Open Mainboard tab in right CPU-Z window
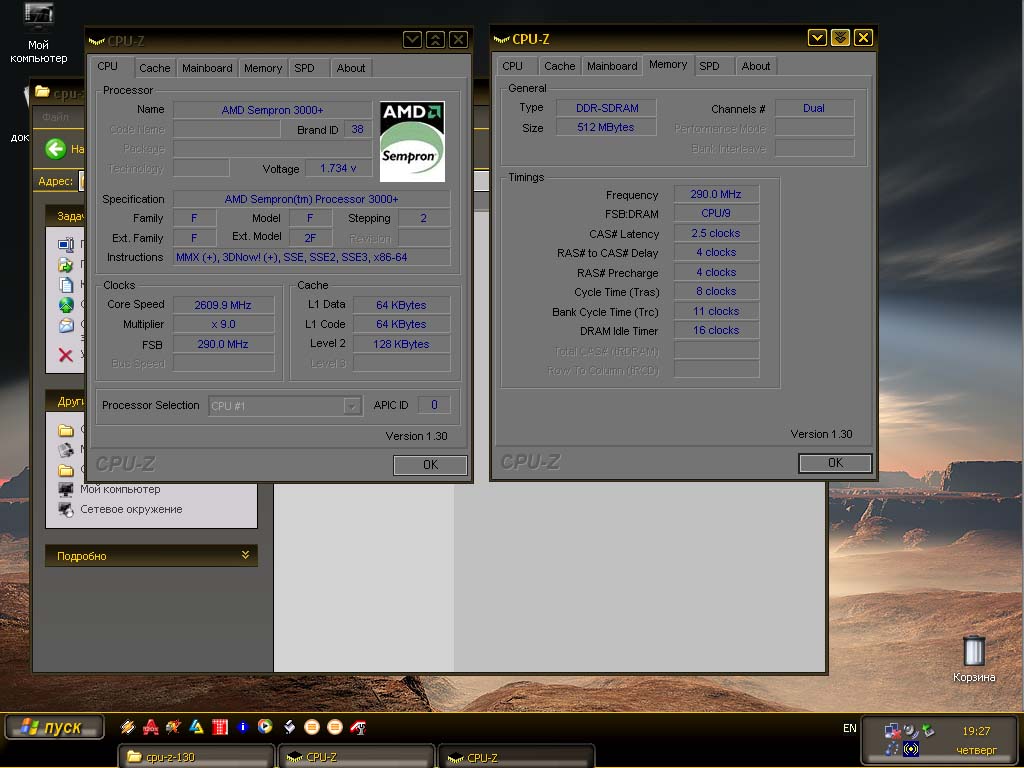 tap(612, 66)
